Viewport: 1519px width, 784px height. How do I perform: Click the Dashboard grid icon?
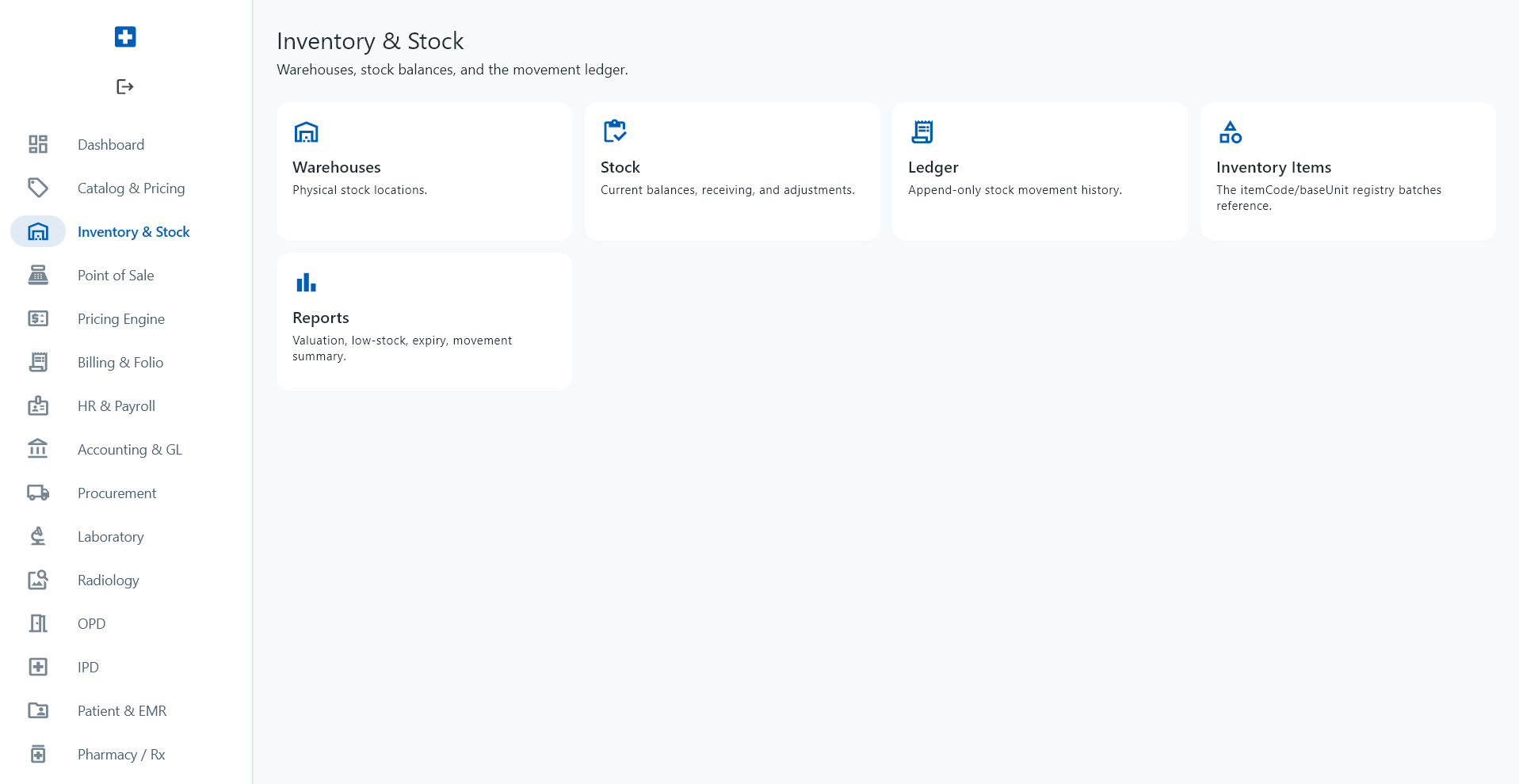click(x=38, y=144)
